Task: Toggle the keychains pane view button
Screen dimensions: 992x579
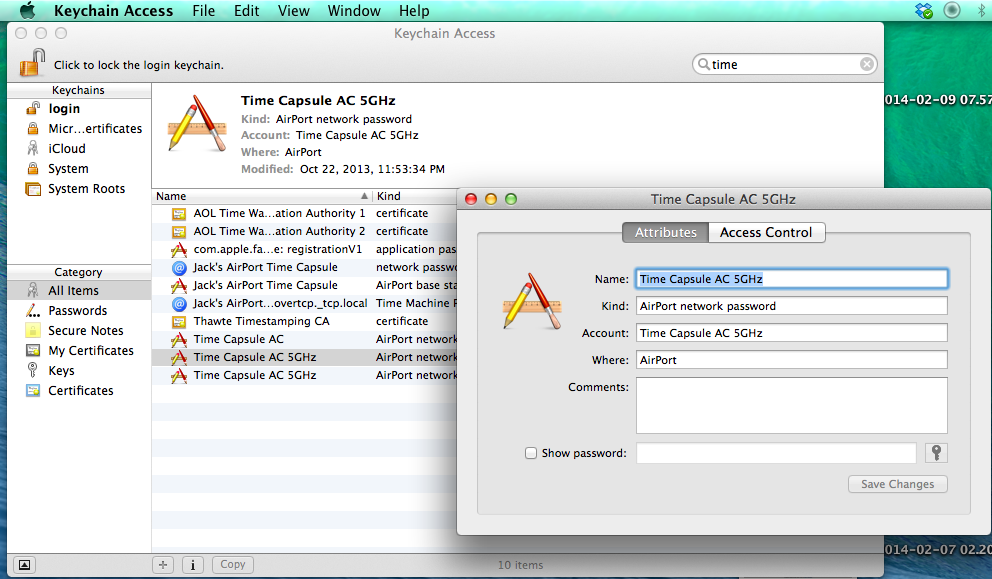Action: 24,564
